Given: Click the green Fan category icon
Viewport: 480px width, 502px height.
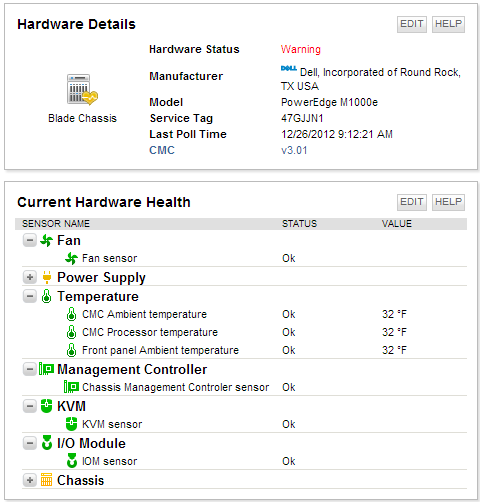Looking at the screenshot, I should pos(46,240).
